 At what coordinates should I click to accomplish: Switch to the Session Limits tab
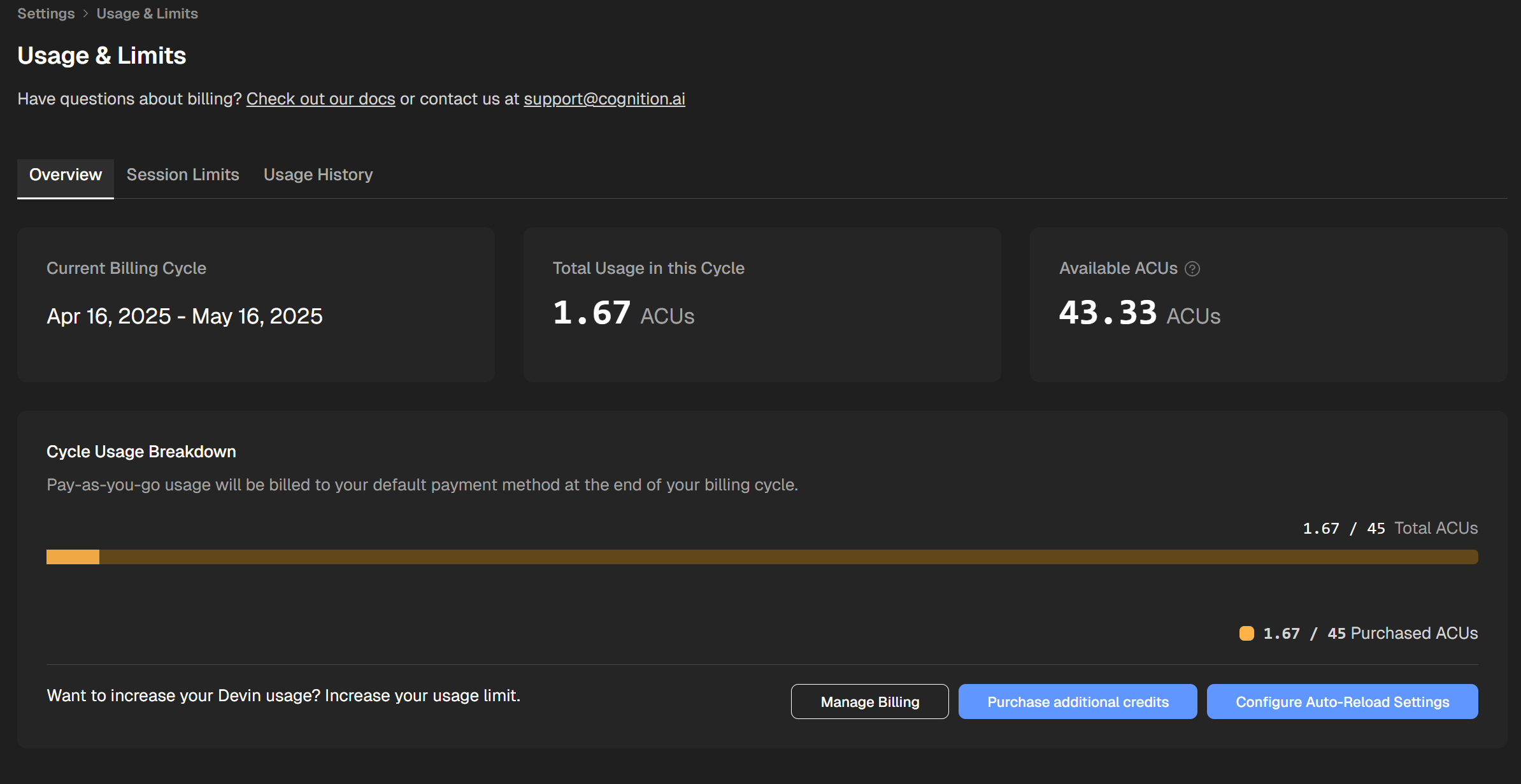(x=183, y=175)
